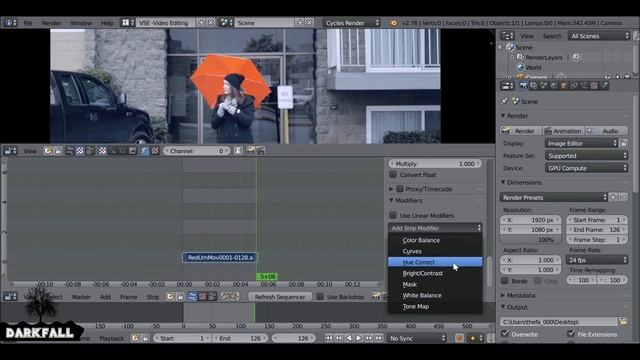Click play reversed button
The image size is (640, 360).
(x=349, y=338)
